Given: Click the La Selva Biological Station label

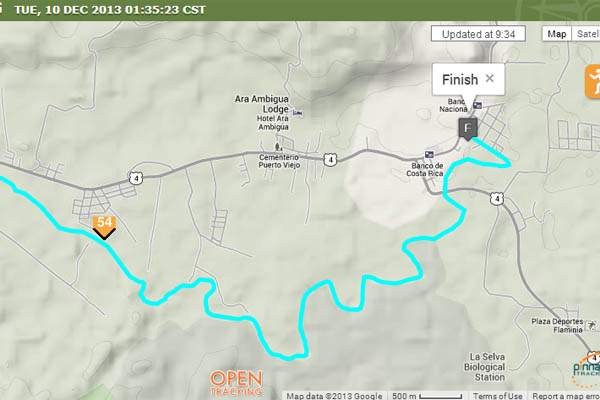Looking at the screenshot, I should click(484, 367).
